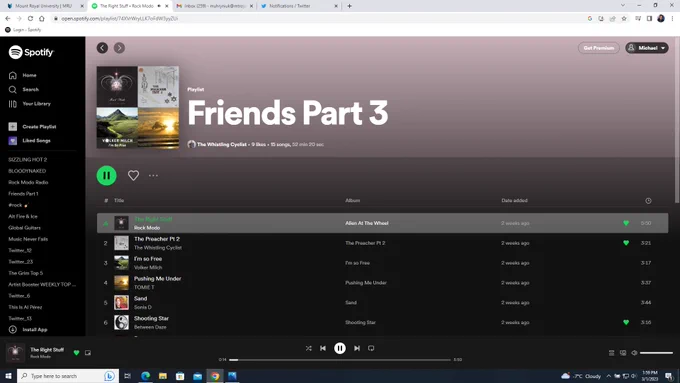Skip to the next track
This screenshot has width=680, height=383.
pyautogui.click(x=357, y=348)
